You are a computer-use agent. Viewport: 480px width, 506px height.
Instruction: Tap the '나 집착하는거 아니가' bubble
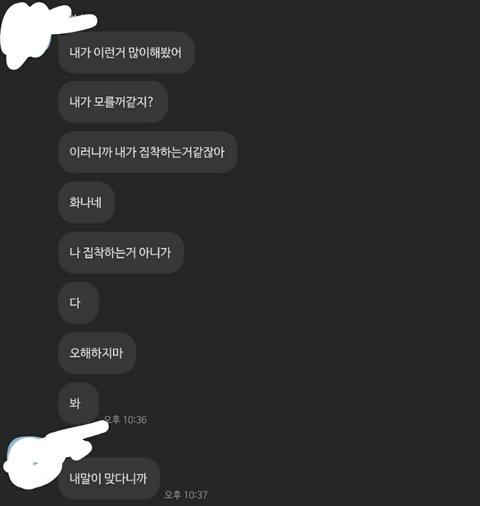121,253
